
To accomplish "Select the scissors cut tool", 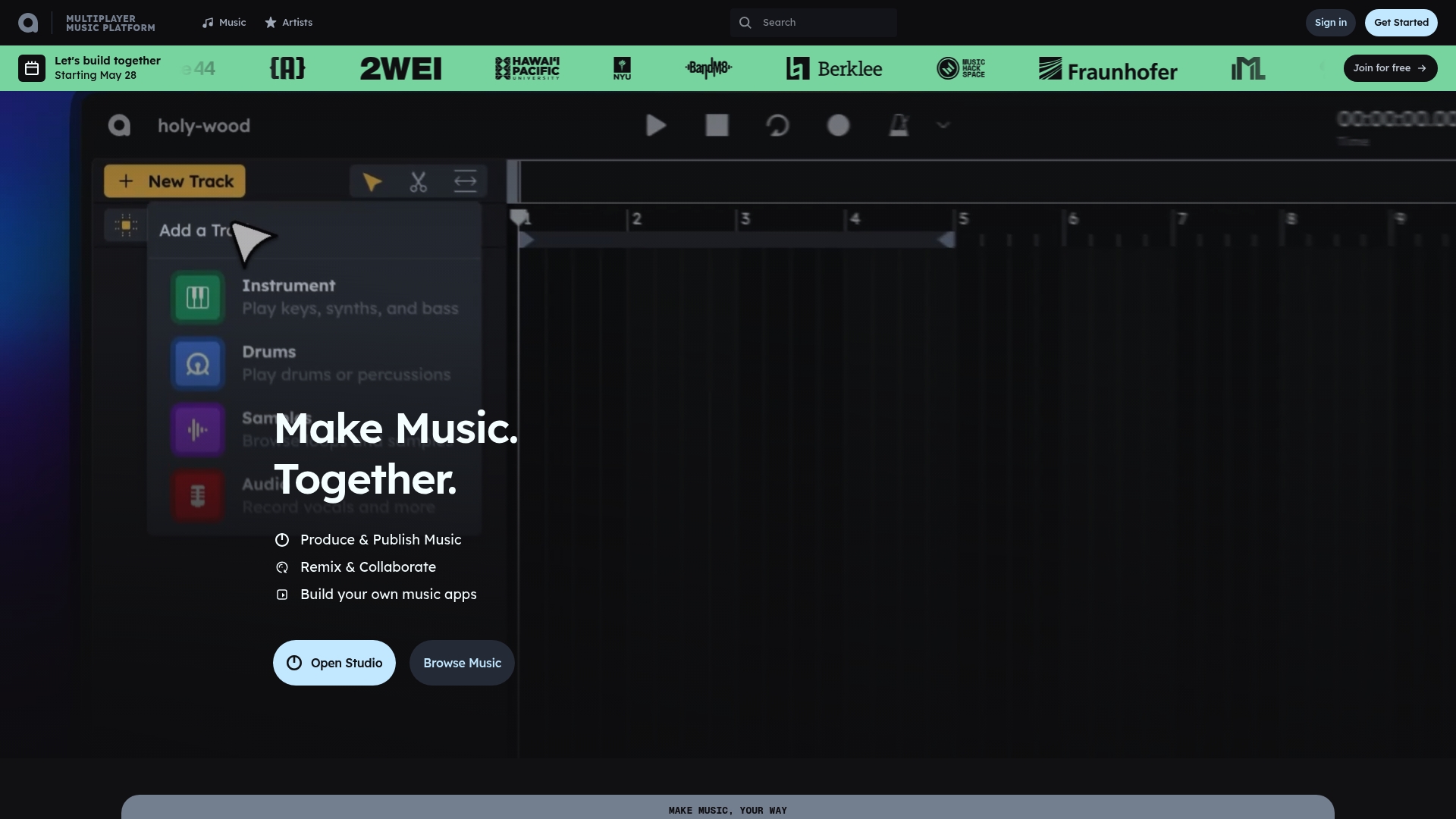I will tap(419, 182).
